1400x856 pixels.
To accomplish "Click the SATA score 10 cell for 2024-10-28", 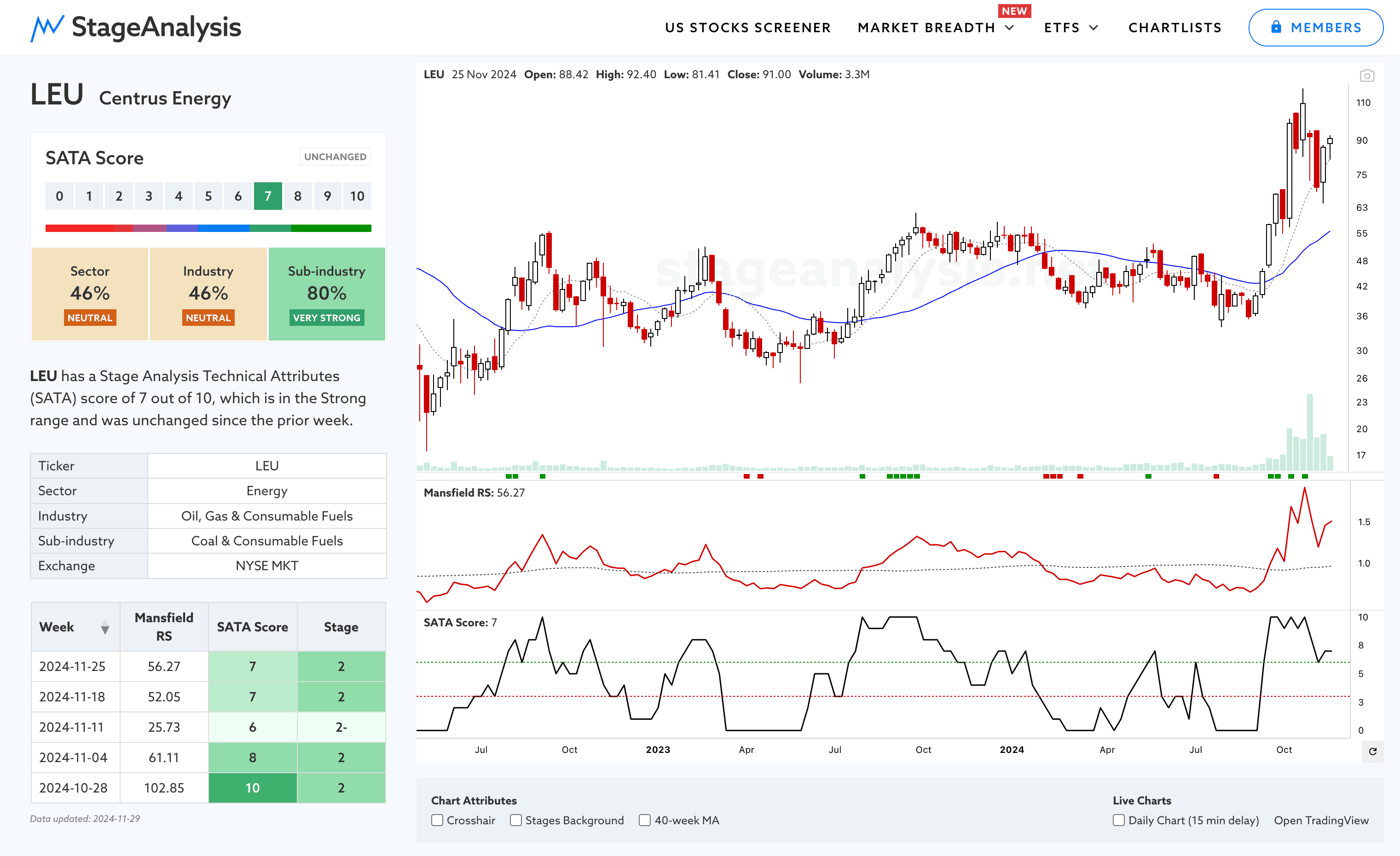I will [252, 788].
